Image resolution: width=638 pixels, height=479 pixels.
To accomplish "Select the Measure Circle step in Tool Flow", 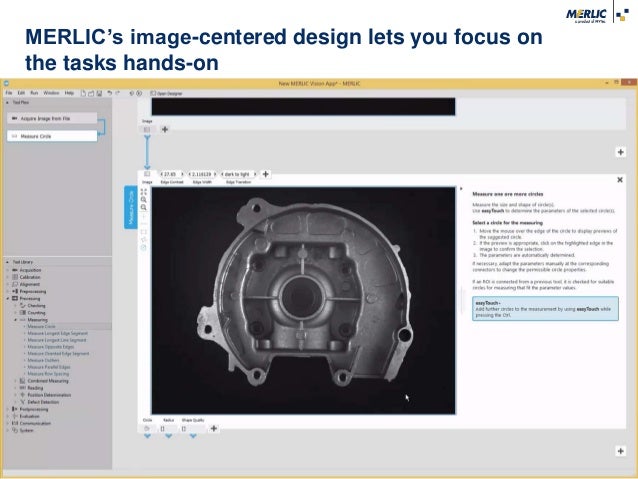I will click(50, 135).
